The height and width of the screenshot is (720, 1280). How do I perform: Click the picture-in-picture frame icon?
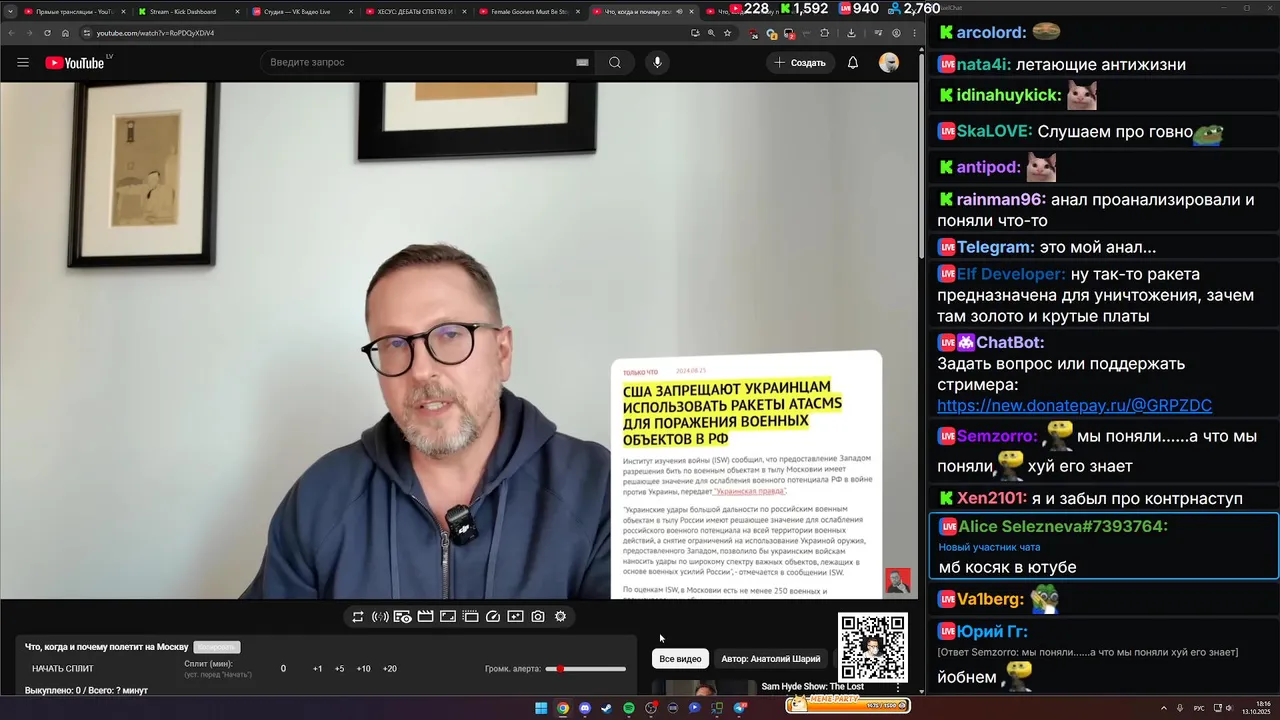[x=448, y=617]
